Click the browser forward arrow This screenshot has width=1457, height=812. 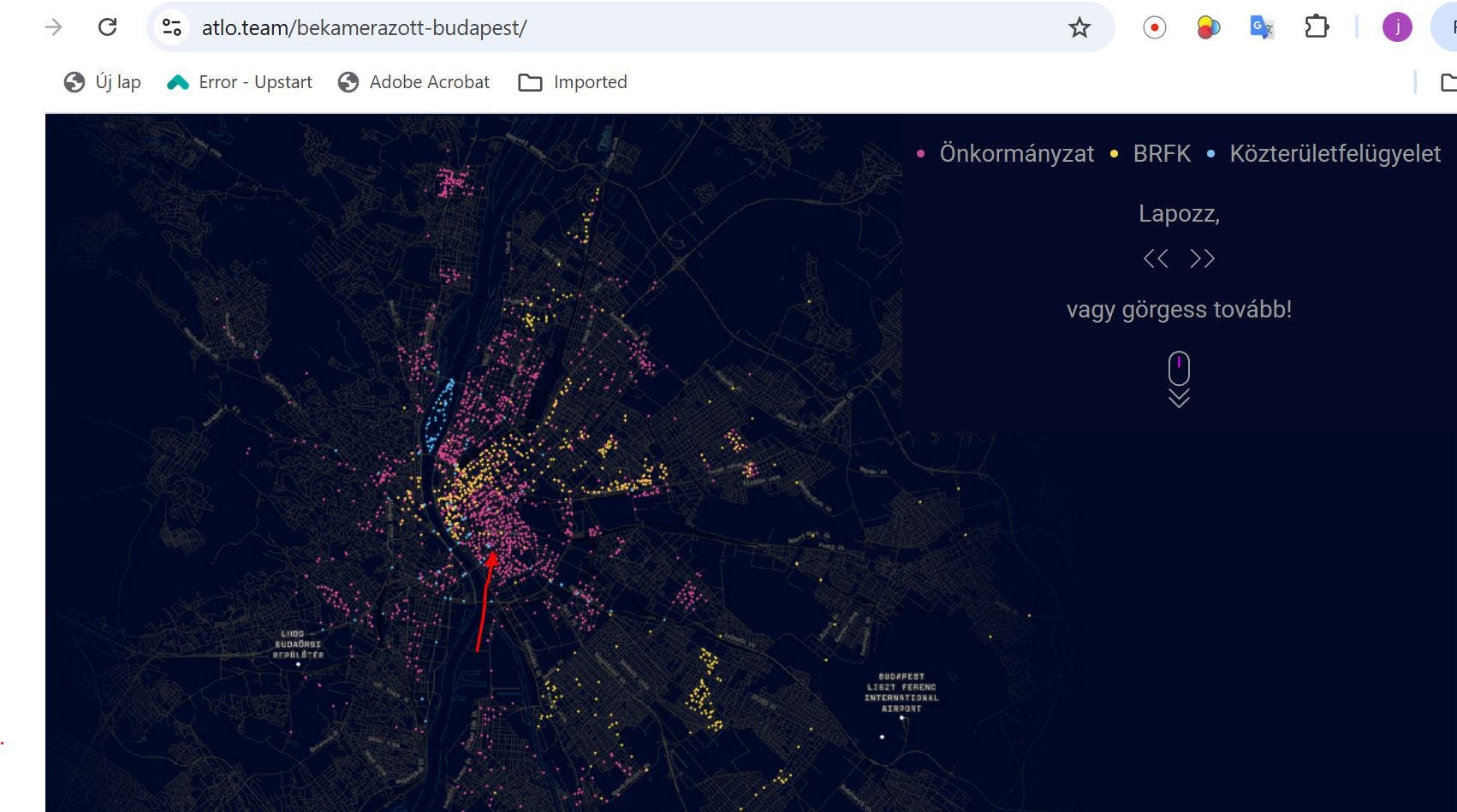tap(54, 27)
